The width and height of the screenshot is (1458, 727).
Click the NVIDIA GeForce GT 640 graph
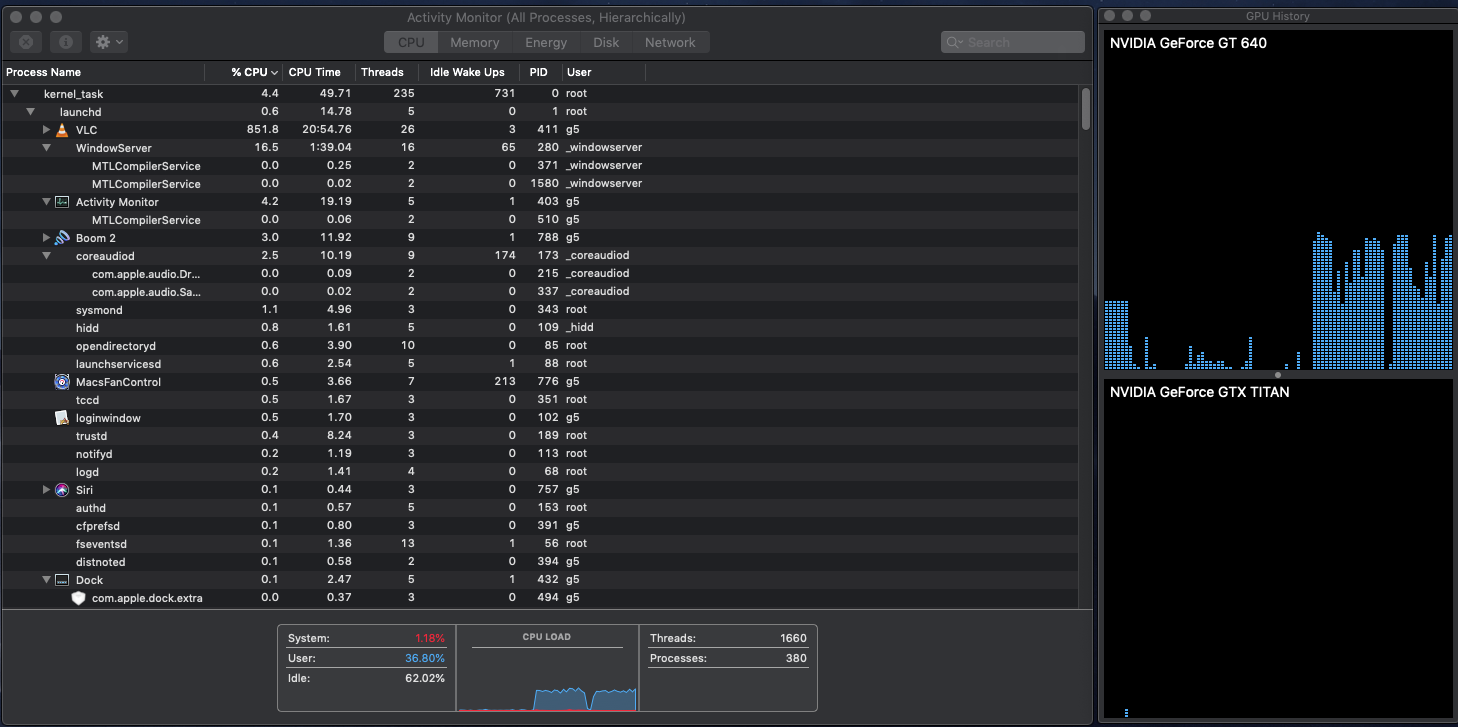[x=1278, y=200]
